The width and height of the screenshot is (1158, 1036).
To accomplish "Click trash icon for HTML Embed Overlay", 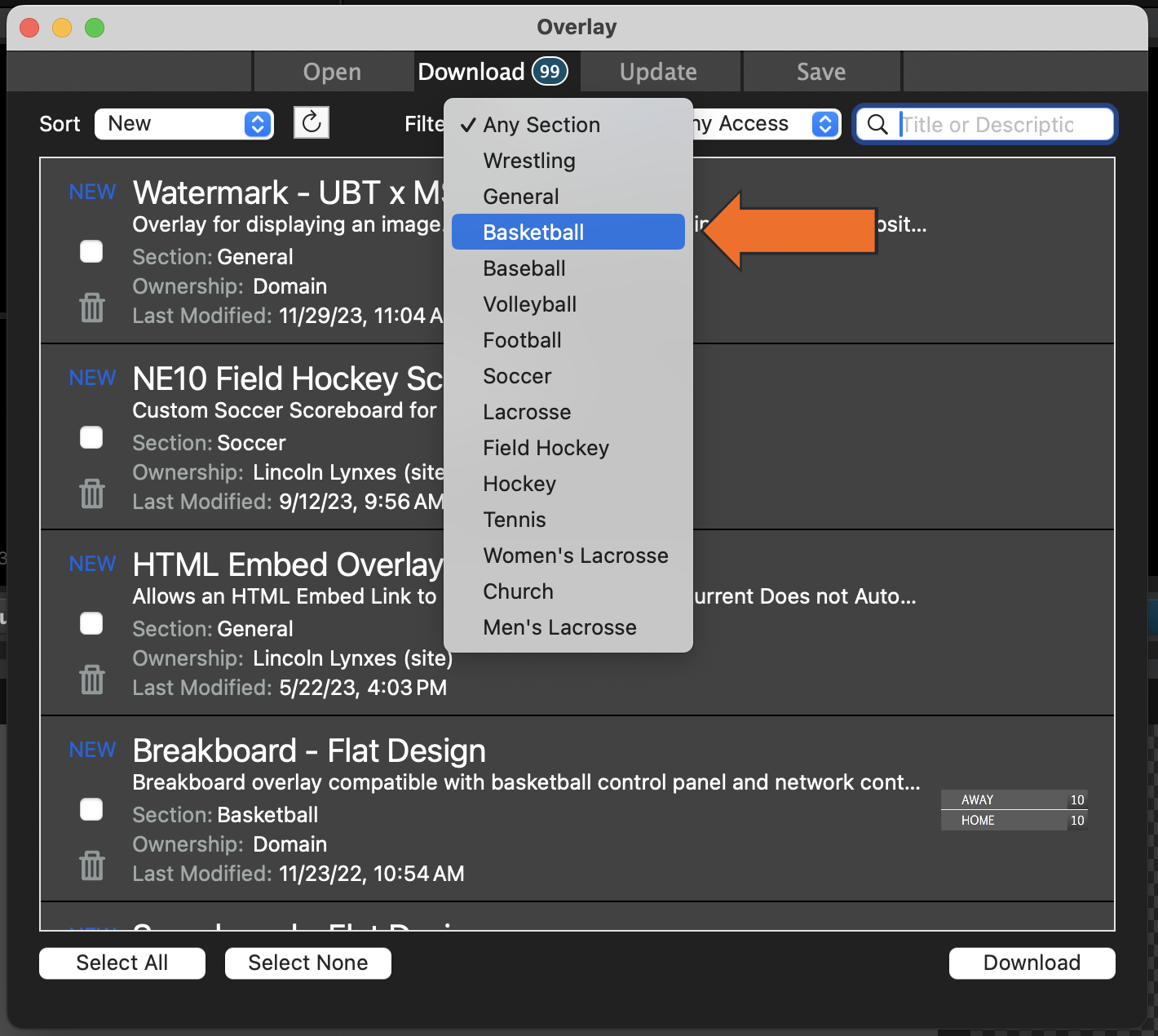I will pos(92,680).
